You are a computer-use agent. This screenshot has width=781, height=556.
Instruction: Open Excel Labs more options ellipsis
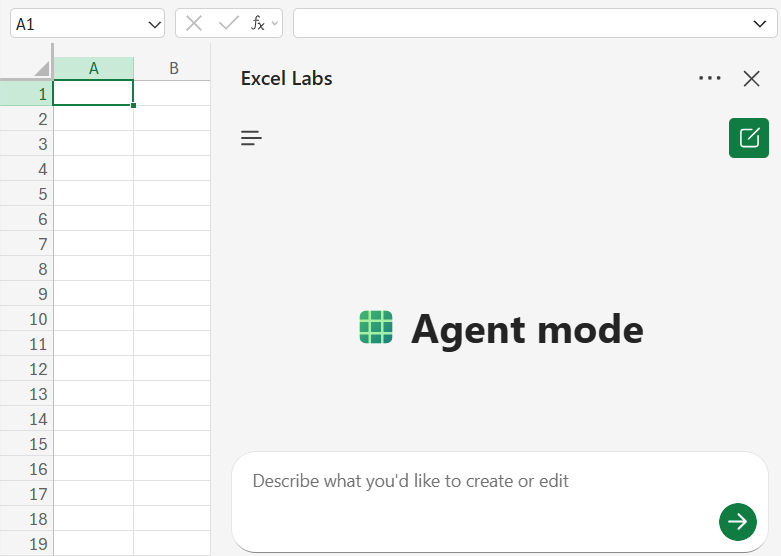point(709,78)
